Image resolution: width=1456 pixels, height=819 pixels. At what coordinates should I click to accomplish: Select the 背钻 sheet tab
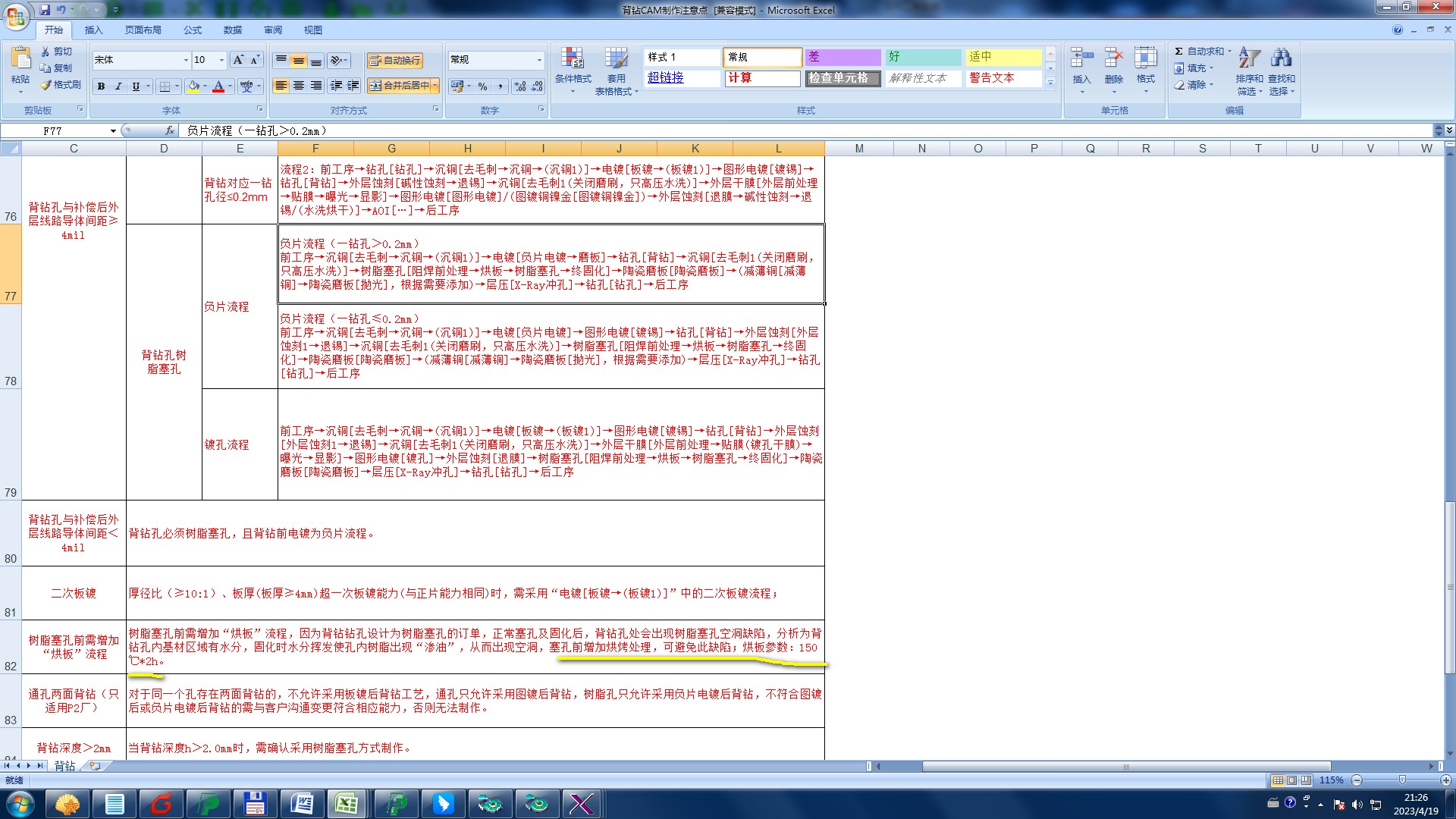65,766
